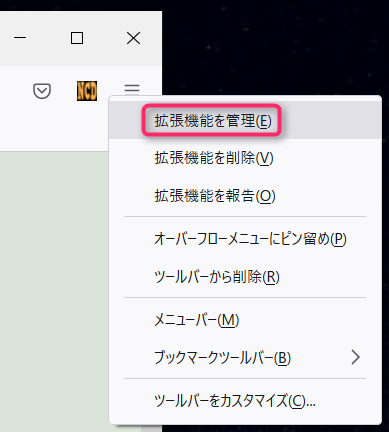Select ツールバーから削除(R) menu entry
The width and height of the screenshot is (389, 432).
coord(245,276)
